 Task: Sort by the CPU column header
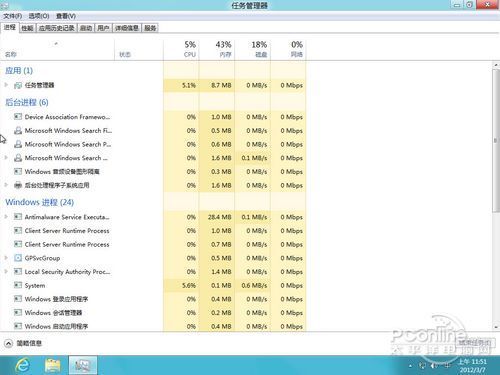(181, 49)
